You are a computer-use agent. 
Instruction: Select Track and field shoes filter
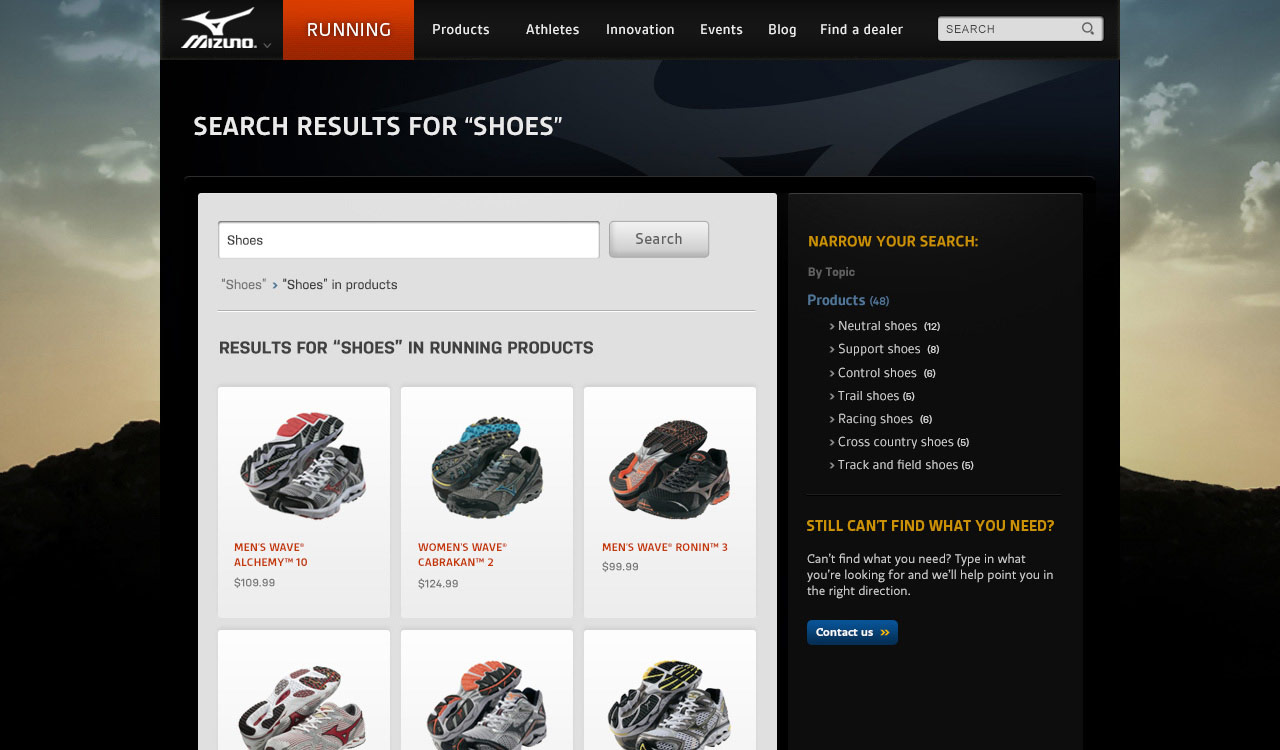[898, 465]
